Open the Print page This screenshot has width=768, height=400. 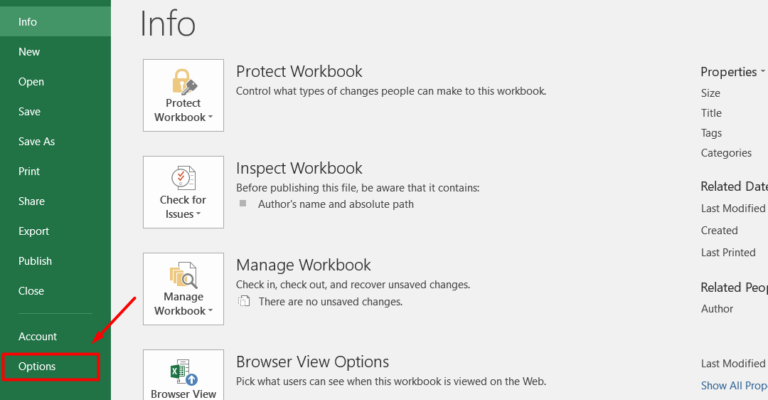29,172
